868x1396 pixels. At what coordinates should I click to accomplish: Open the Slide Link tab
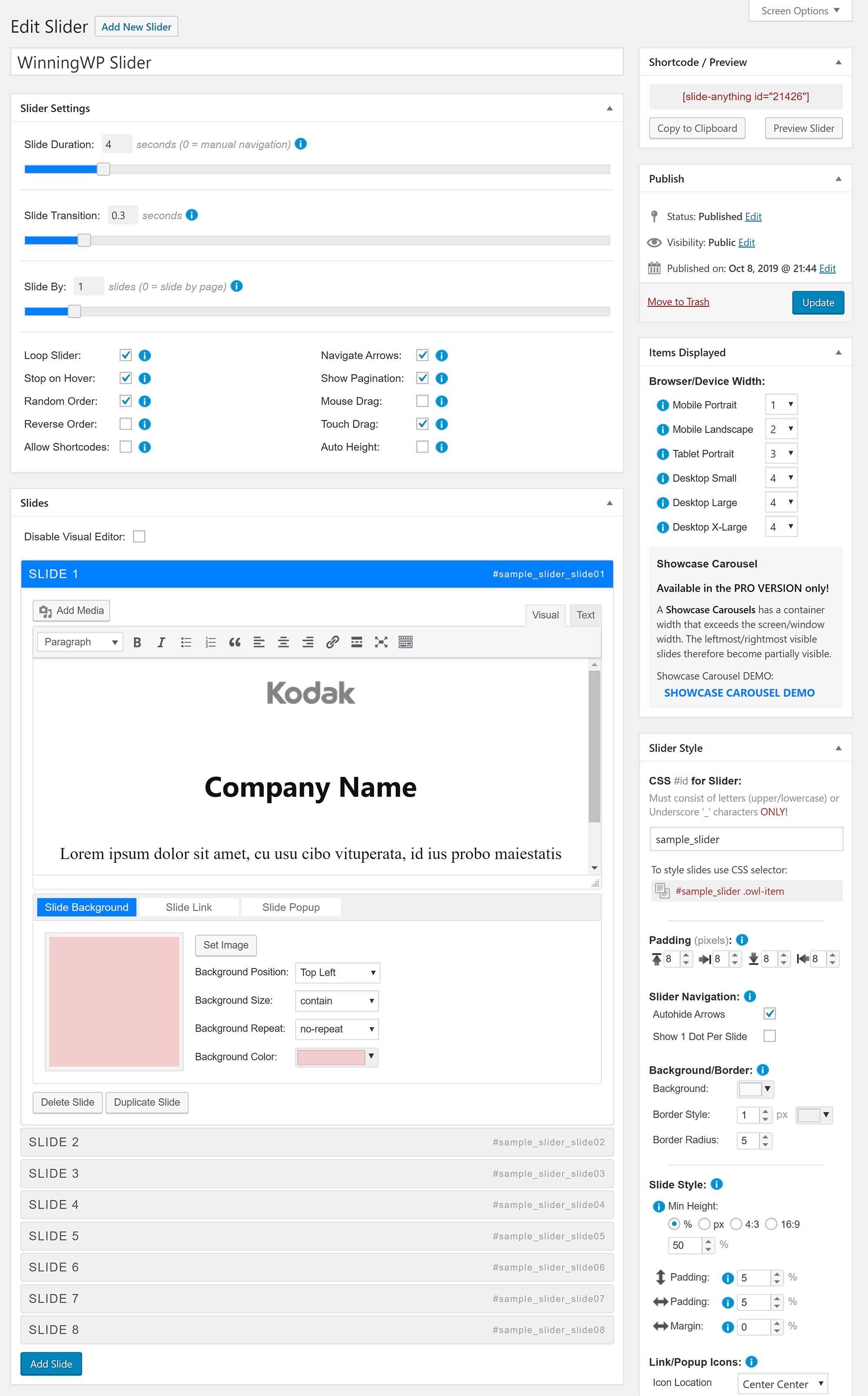pyautogui.click(x=189, y=908)
